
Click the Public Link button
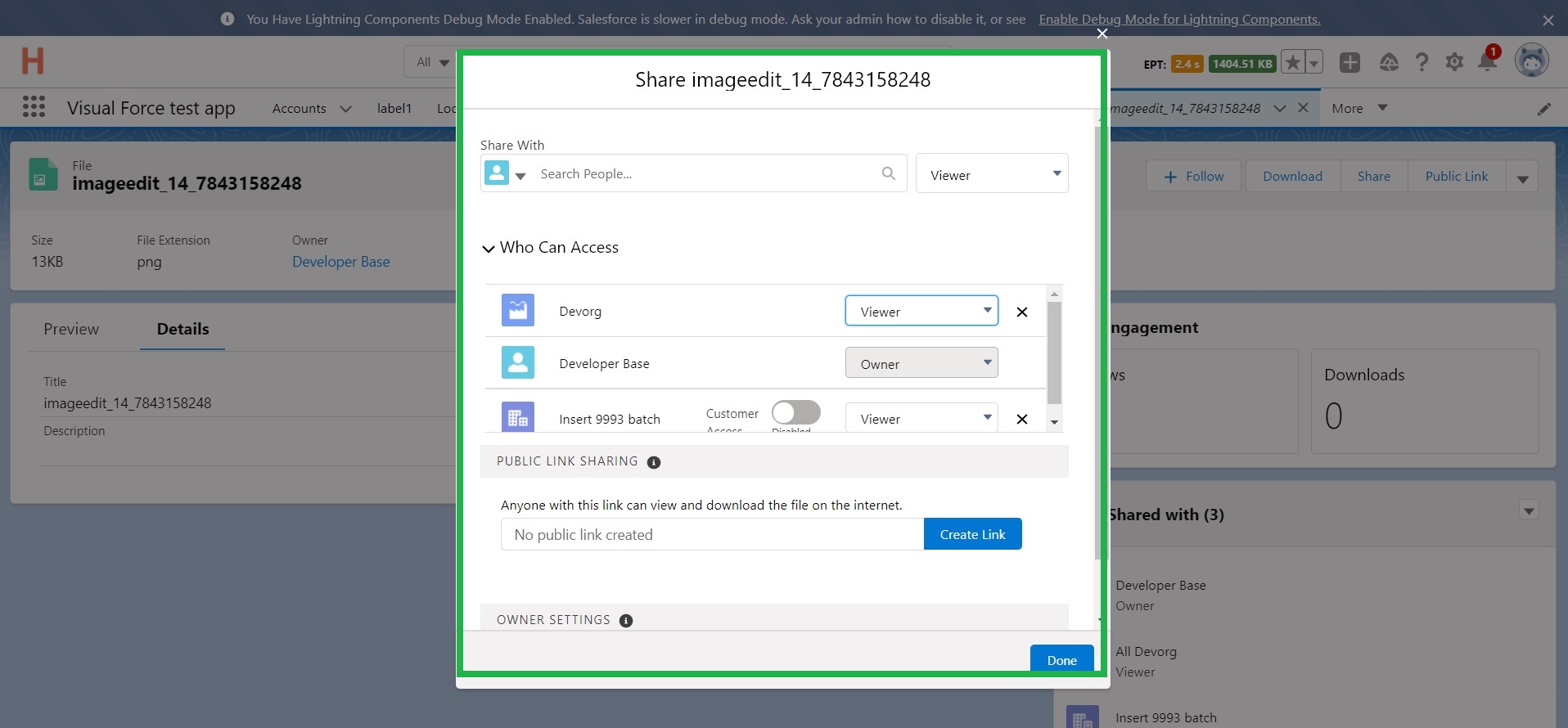pos(1457,176)
